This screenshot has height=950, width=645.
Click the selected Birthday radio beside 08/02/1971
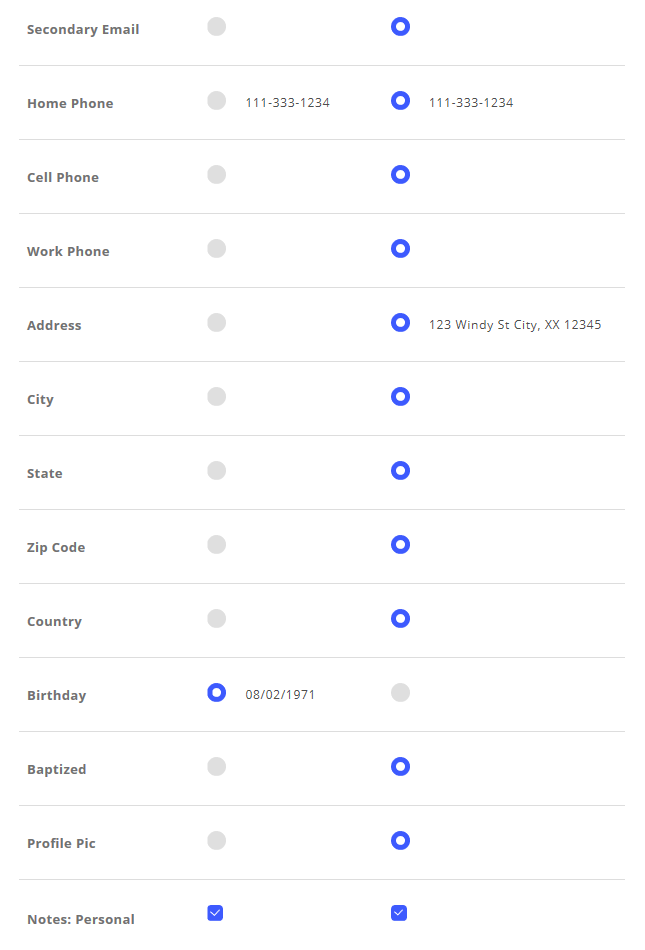click(217, 693)
